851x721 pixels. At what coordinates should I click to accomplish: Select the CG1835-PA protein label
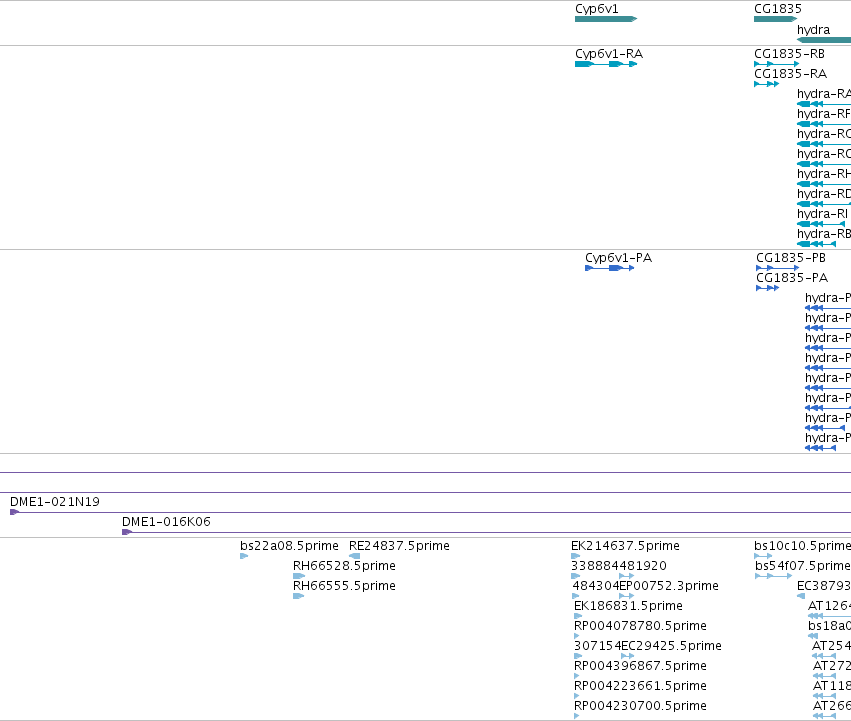pos(792,278)
